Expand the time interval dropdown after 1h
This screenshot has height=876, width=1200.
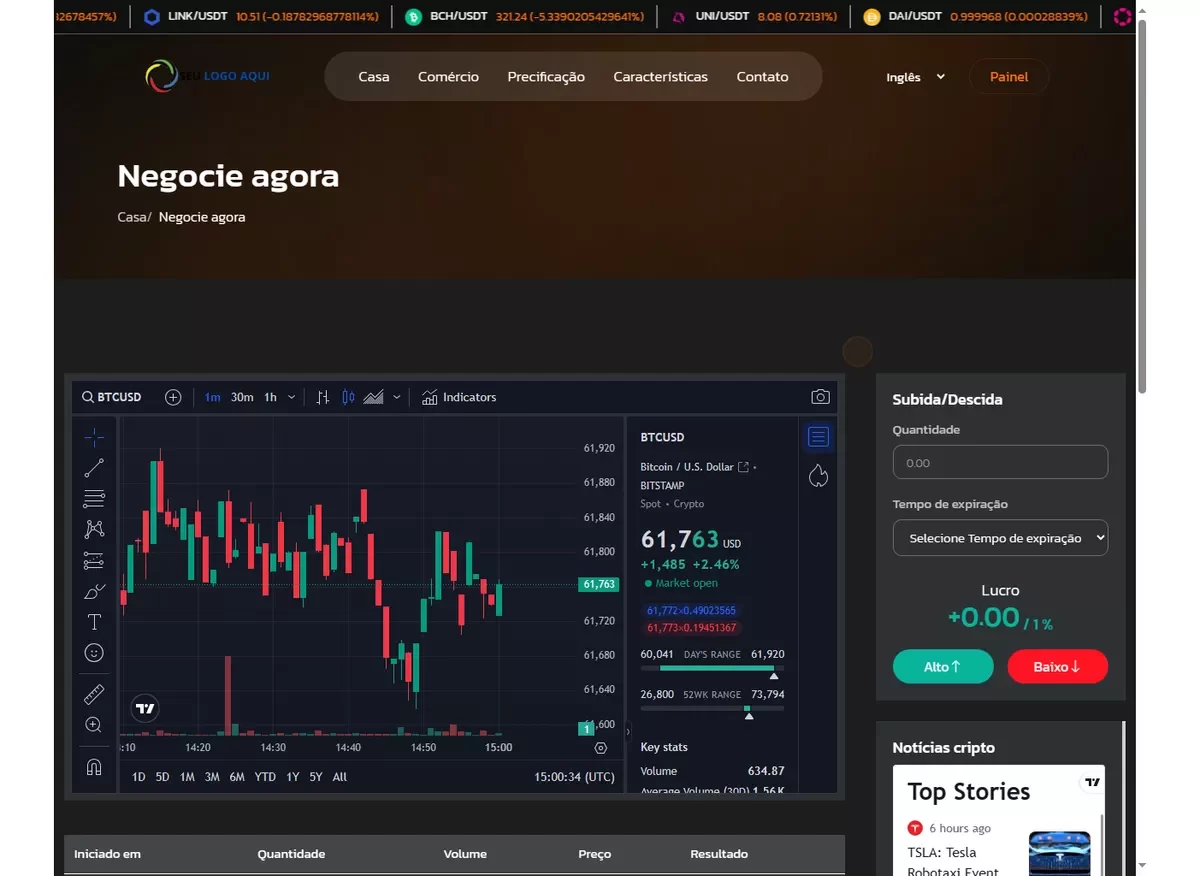(x=292, y=397)
